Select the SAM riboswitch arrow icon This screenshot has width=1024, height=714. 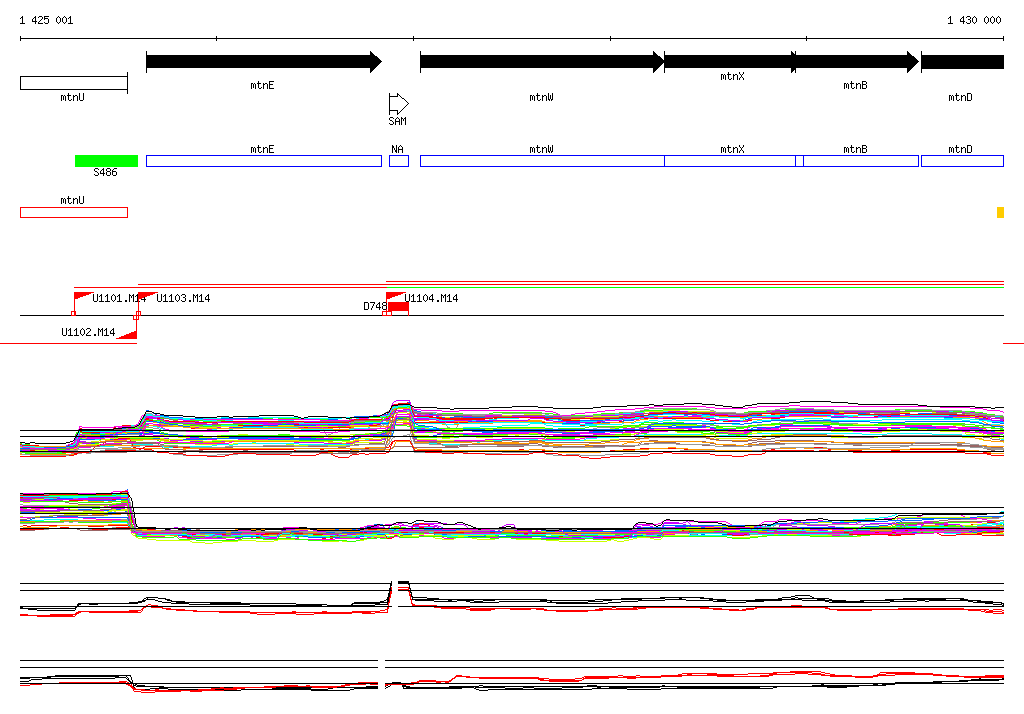tap(398, 104)
